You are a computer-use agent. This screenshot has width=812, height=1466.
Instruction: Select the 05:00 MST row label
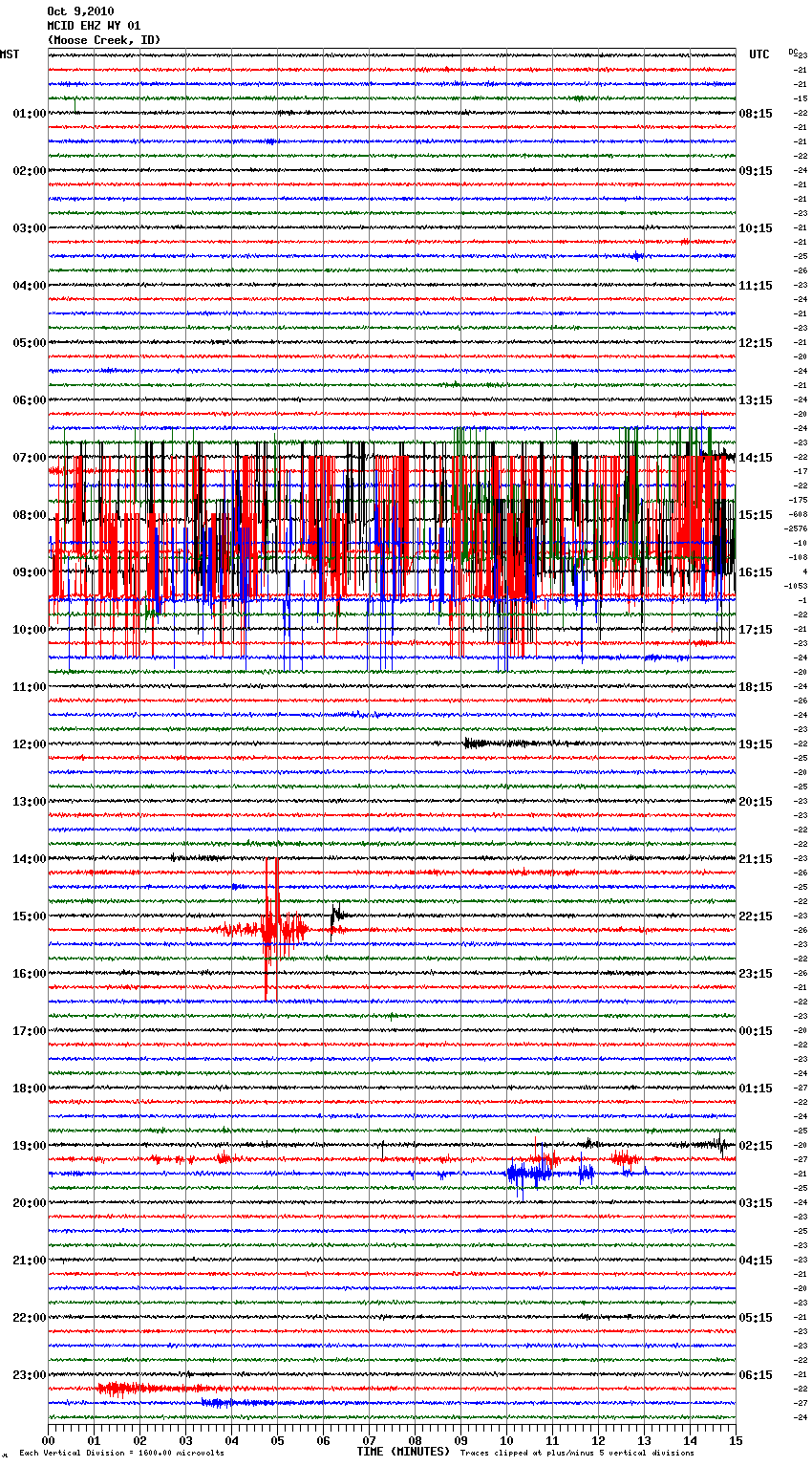pos(29,343)
